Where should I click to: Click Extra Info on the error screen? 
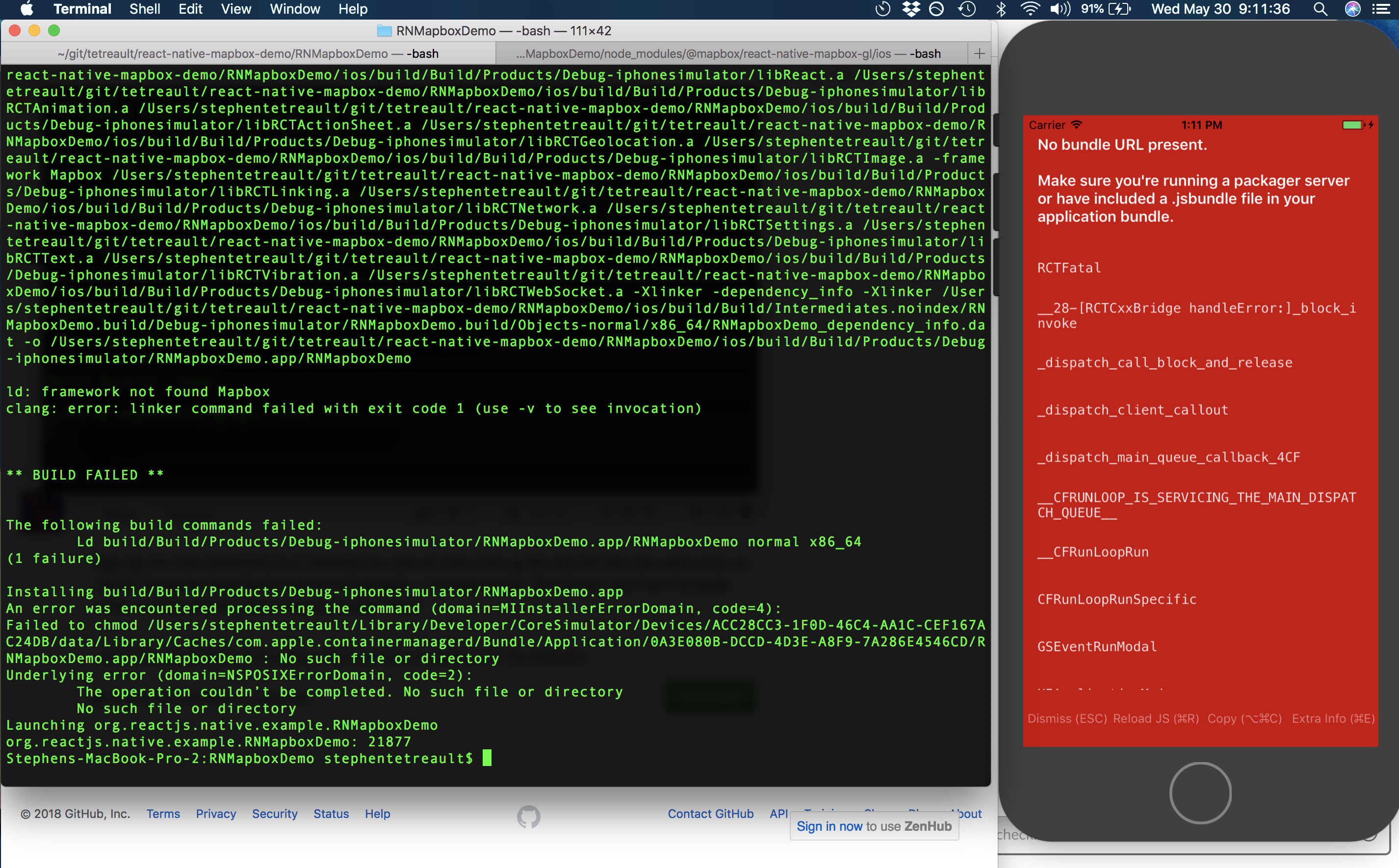click(1333, 718)
